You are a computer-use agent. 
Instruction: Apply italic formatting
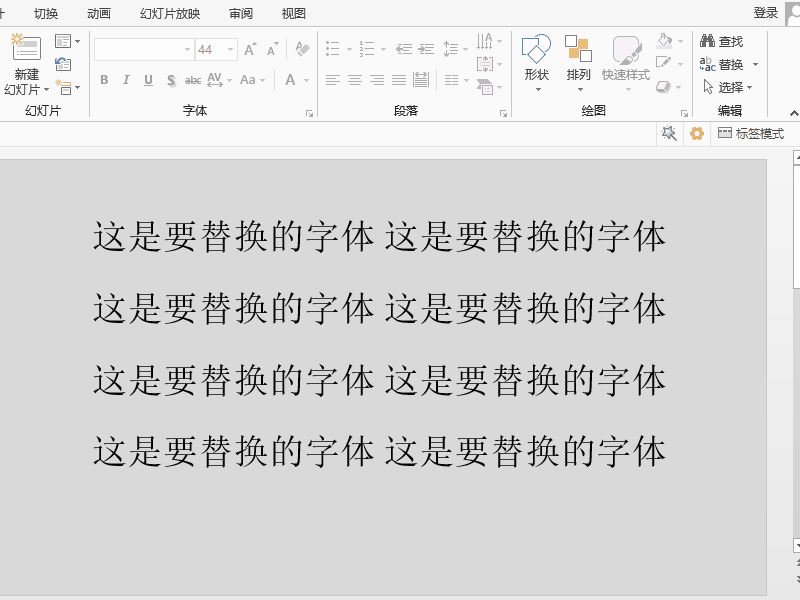(126, 80)
